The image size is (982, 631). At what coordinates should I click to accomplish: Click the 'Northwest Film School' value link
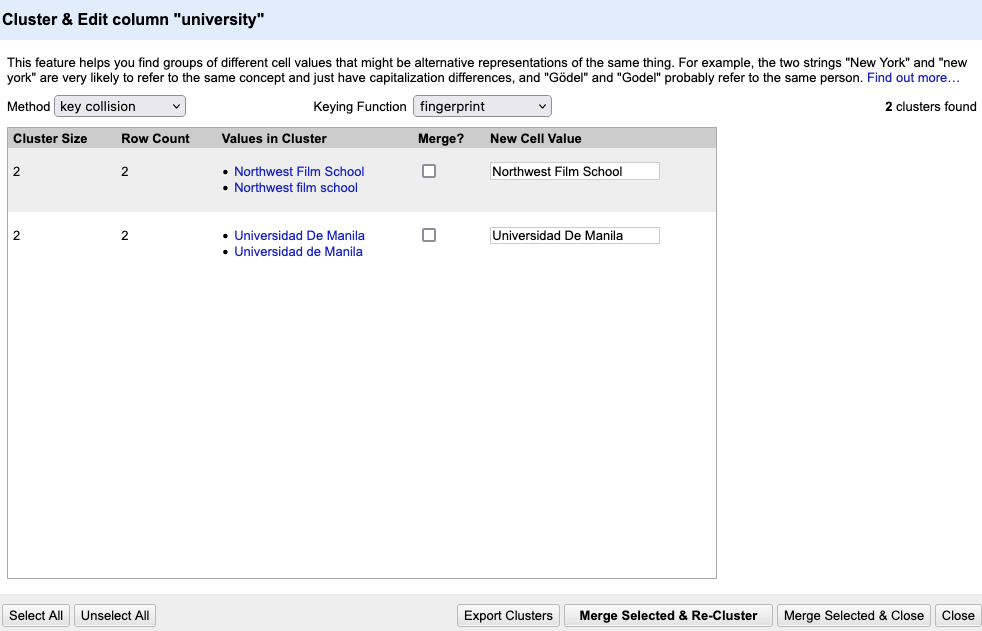coord(299,172)
